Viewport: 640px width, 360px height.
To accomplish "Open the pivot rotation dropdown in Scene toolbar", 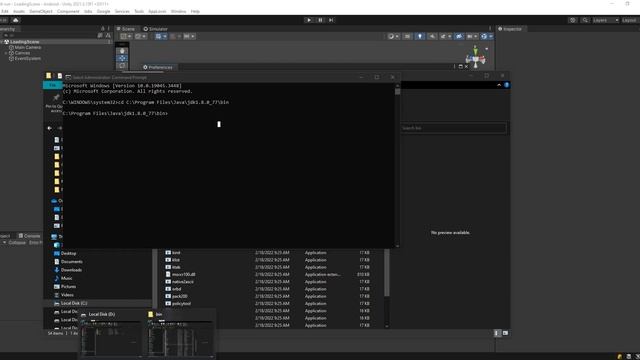I will click(x=141, y=36).
